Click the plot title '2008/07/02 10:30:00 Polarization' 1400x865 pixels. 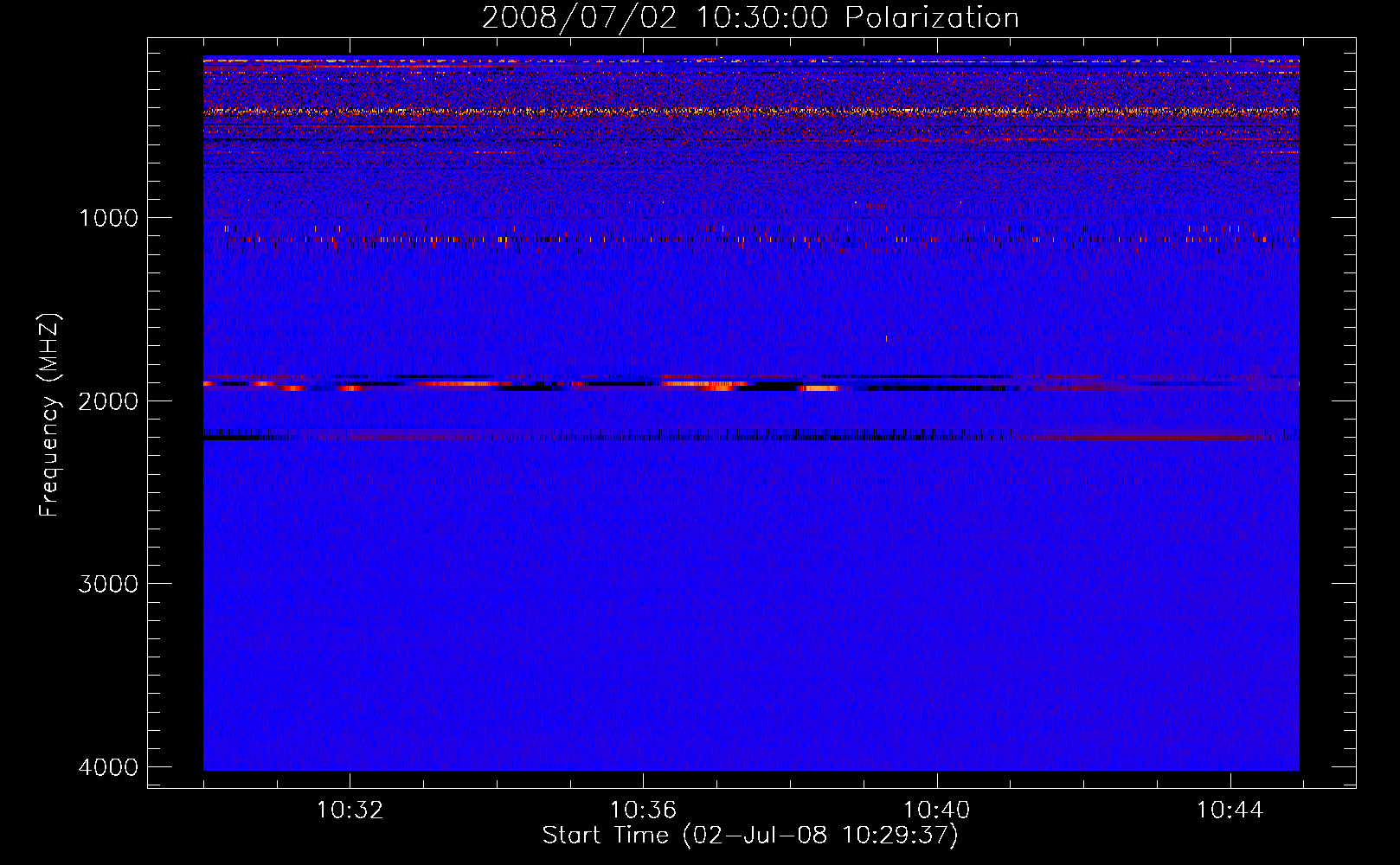coord(750,18)
